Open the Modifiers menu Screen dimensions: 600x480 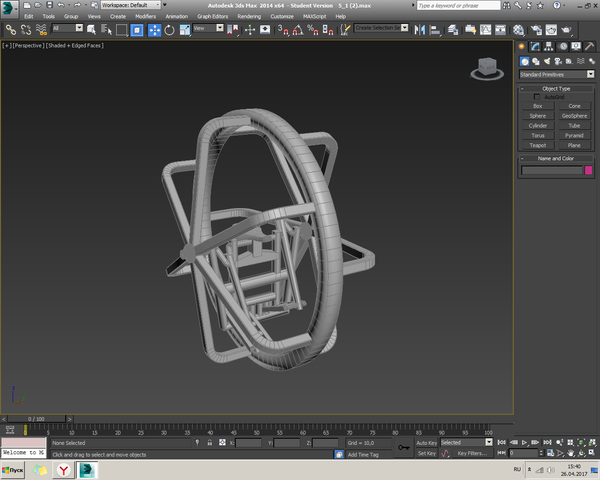coord(145,17)
